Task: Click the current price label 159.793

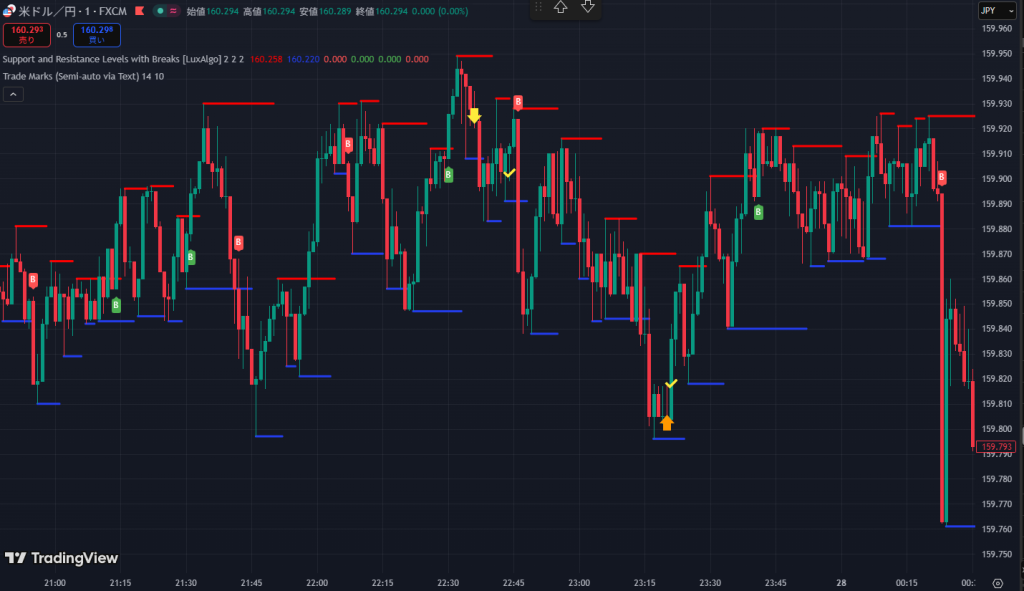Action: (997, 447)
